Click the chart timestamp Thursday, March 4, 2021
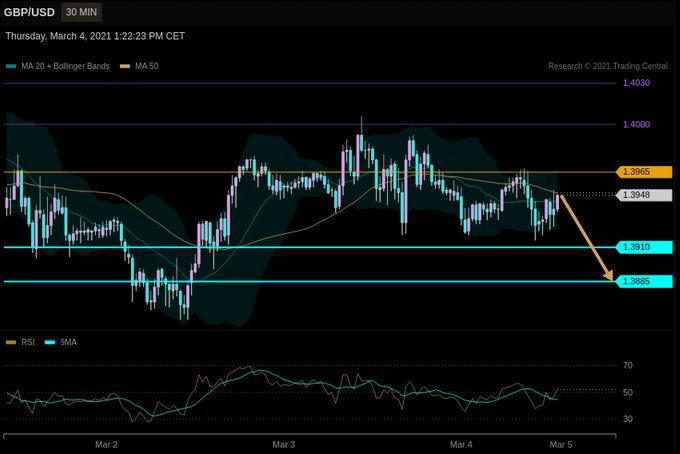680x454 pixels. coord(95,36)
